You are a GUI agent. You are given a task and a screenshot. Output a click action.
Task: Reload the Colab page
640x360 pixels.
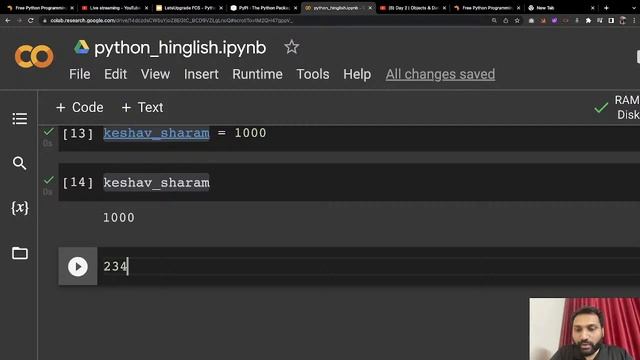coord(31,20)
